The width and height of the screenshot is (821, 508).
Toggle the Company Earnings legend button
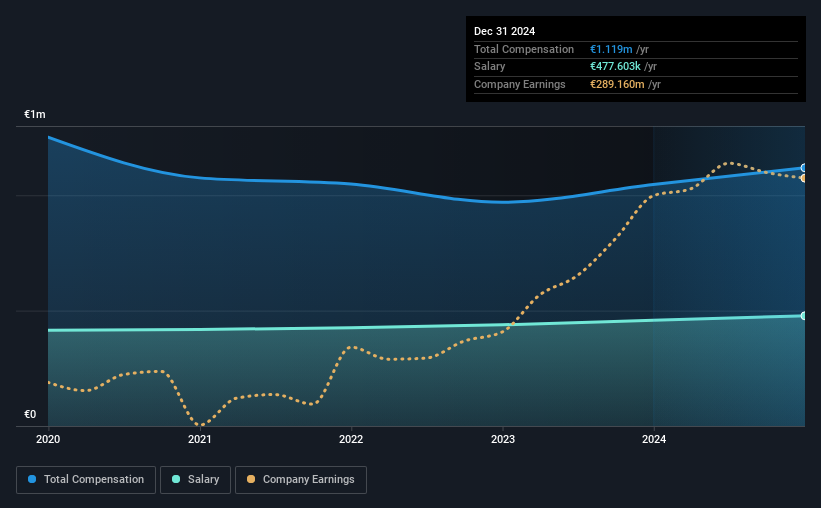coord(301,480)
